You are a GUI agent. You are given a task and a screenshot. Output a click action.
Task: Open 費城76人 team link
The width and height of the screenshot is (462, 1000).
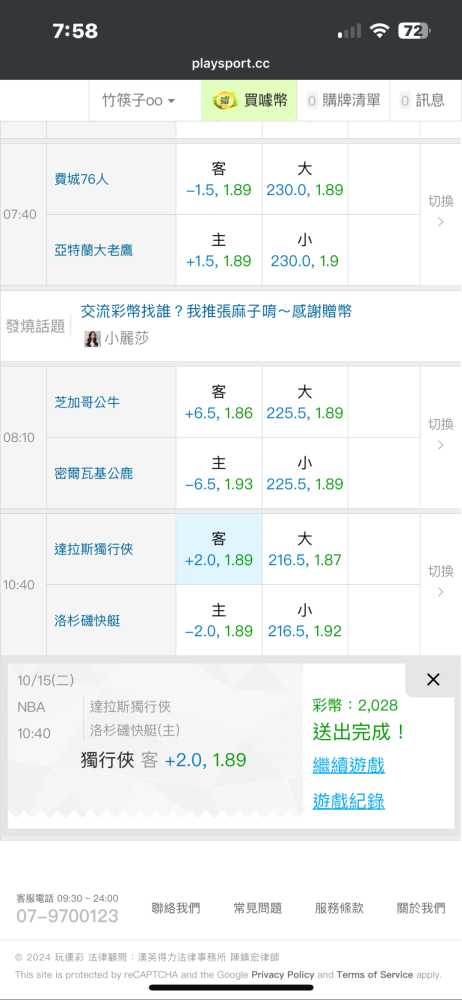click(x=82, y=179)
